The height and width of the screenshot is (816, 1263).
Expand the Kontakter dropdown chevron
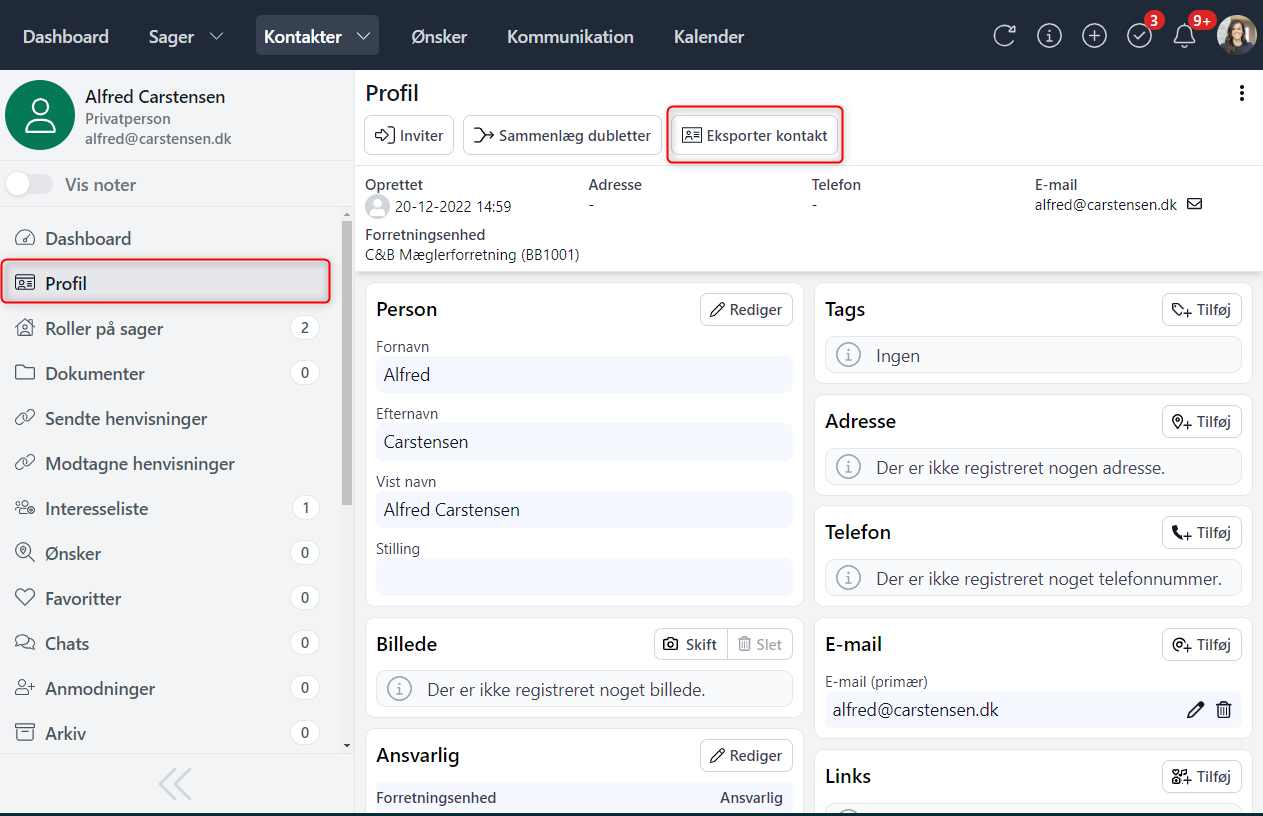pos(363,37)
